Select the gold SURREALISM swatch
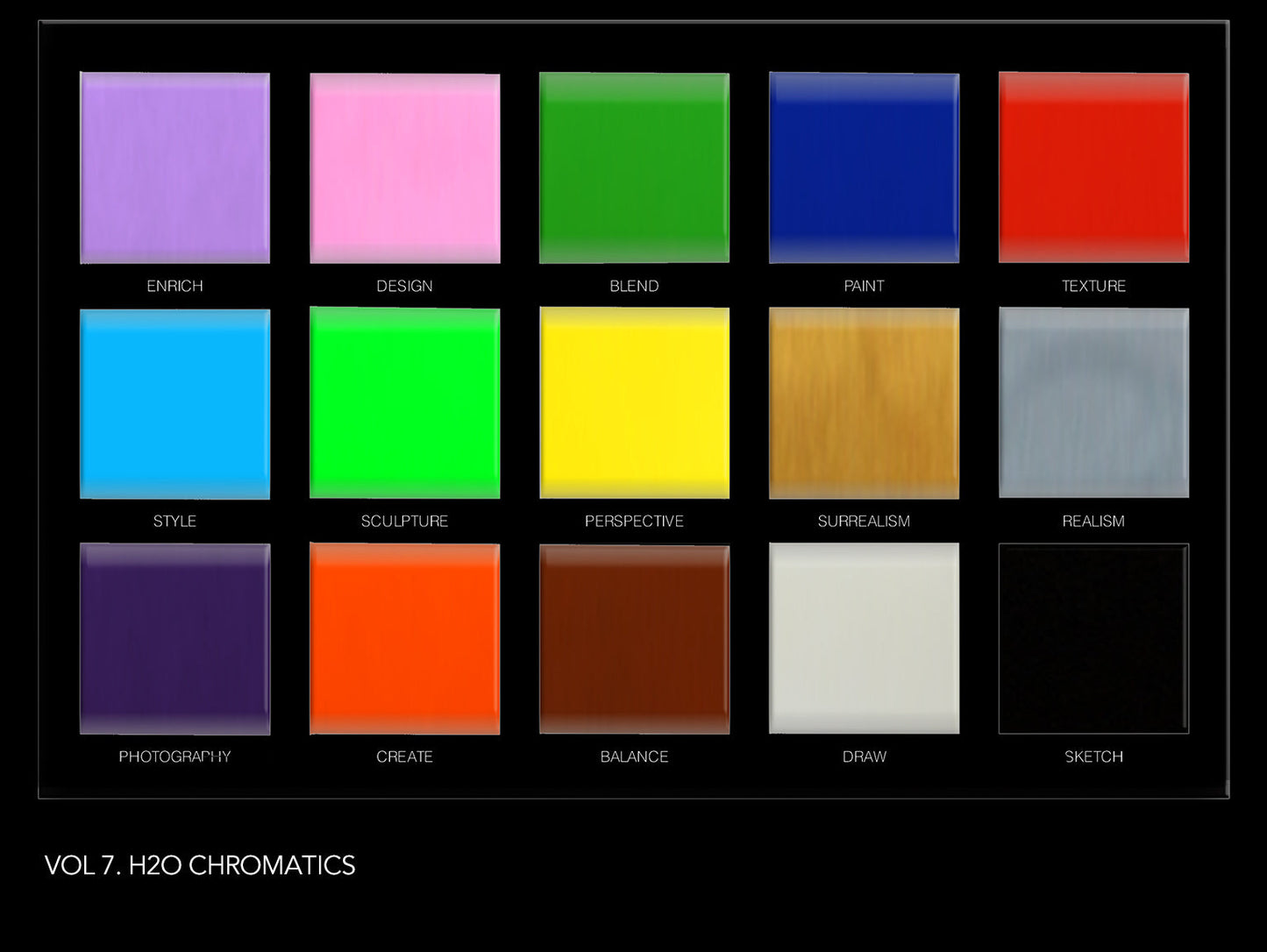The height and width of the screenshot is (952, 1267). pyautogui.click(x=864, y=403)
